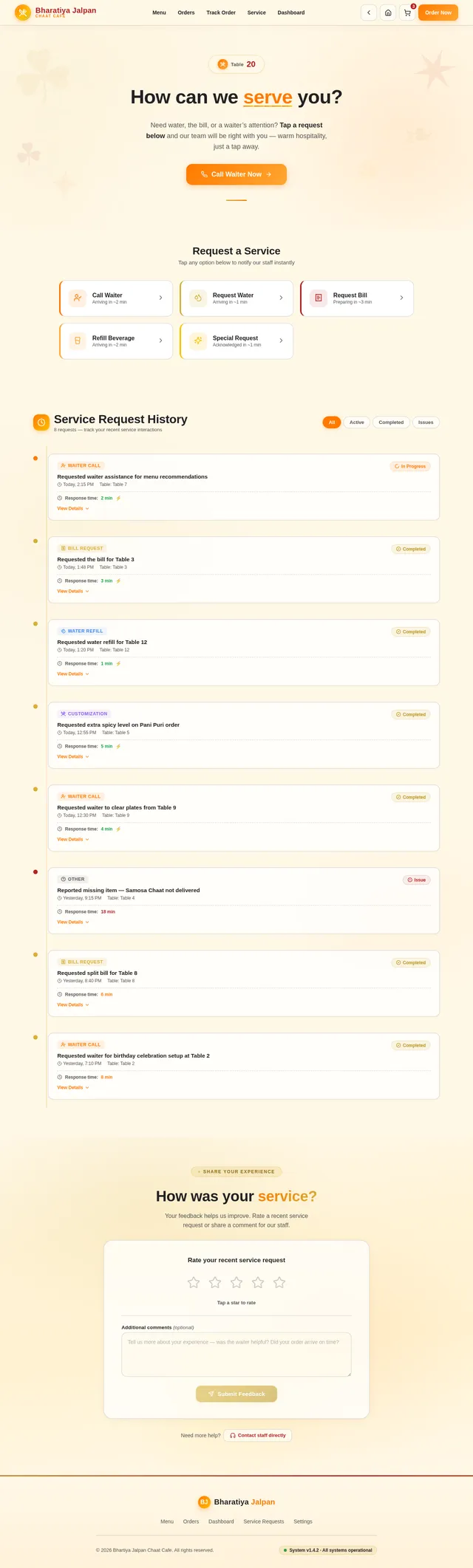Open Refill Beverage card chevron arrow
The image size is (473, 1568).
point(160,340)
